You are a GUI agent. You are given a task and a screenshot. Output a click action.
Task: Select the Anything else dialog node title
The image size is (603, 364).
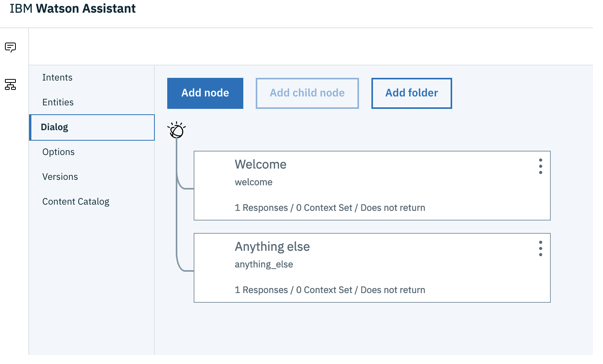pyautogui.click(x=272, y=247)
